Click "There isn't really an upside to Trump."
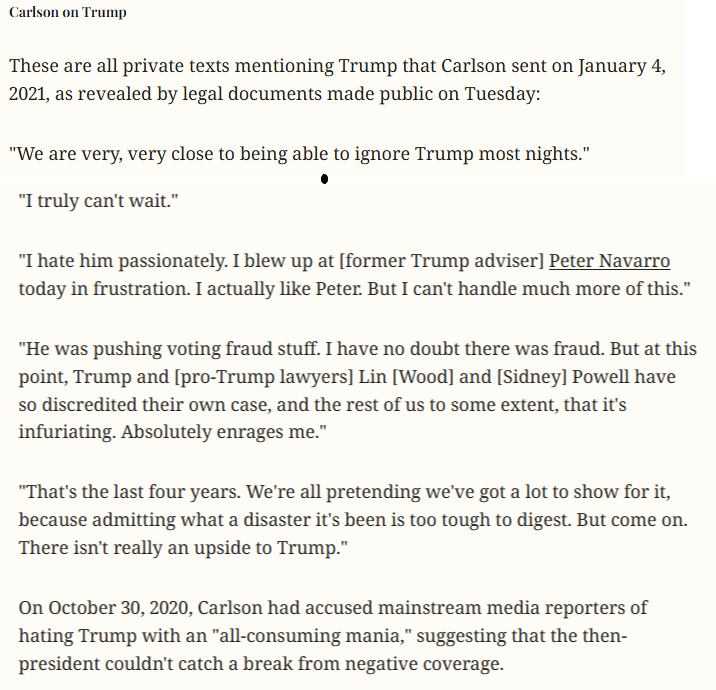 pos(183,548)
